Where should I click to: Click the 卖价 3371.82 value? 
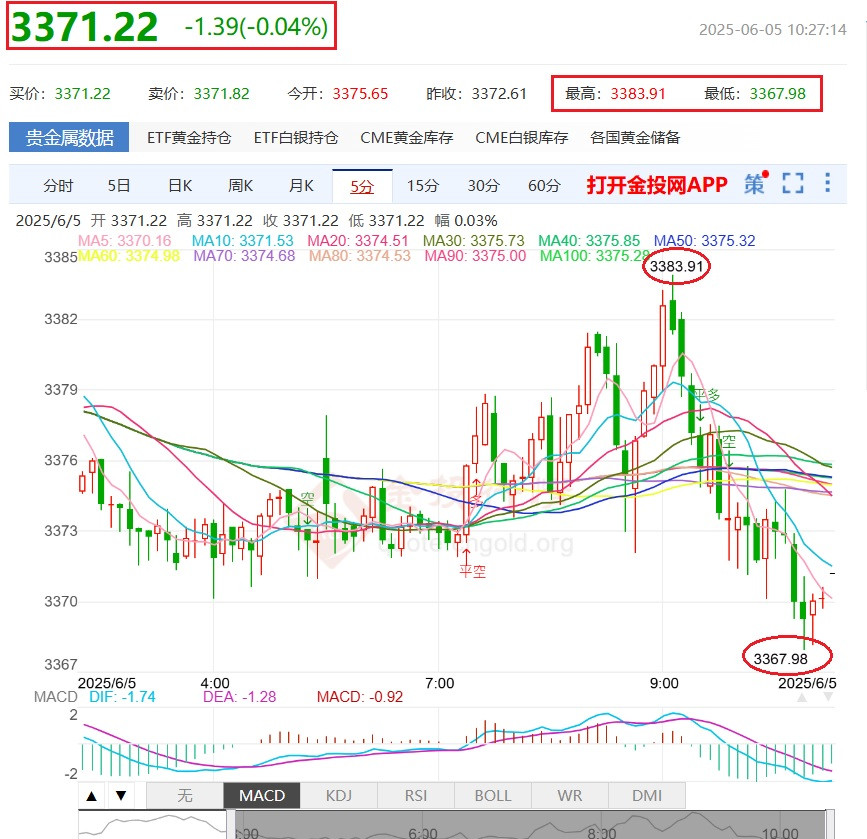click(x=222, y=93)
